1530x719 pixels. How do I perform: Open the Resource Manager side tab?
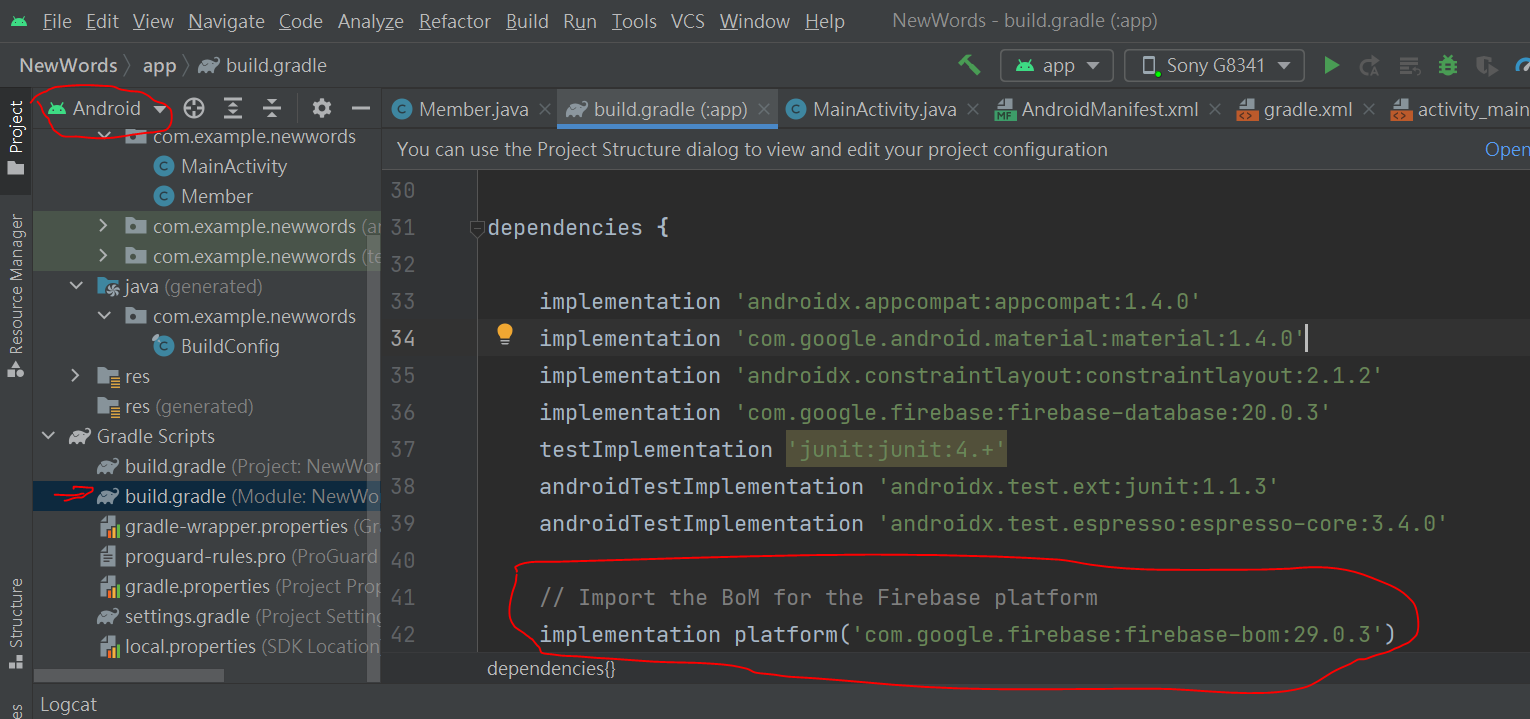click(x=15, y=297)
